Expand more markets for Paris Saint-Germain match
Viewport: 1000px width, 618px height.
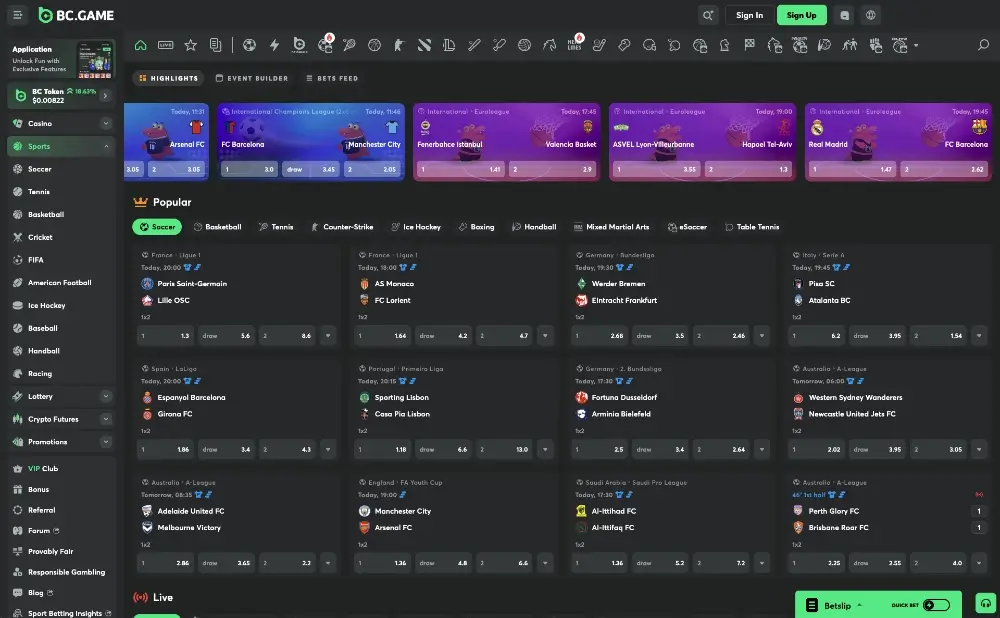327,337
